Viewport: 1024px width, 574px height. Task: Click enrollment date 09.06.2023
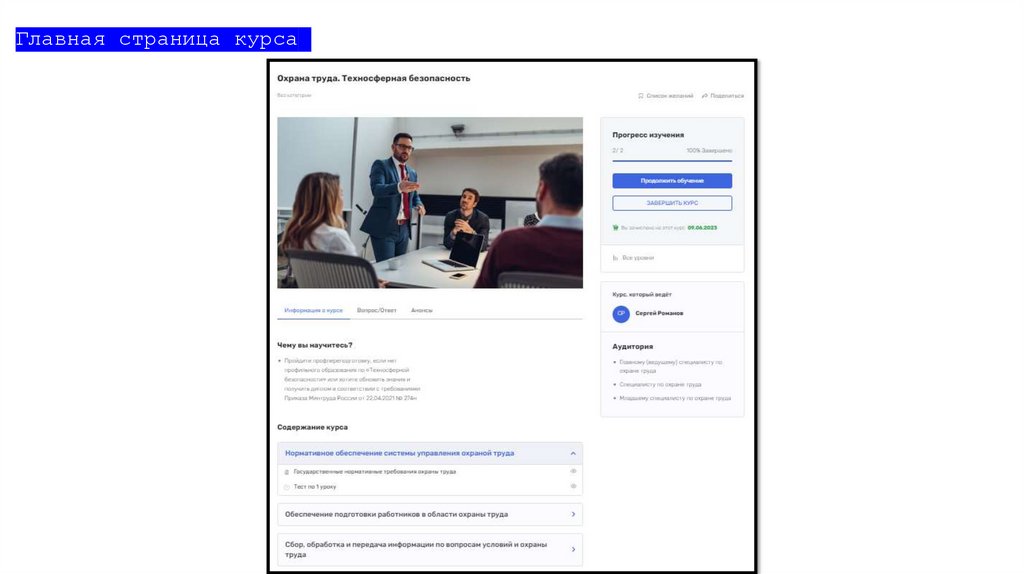702,228
